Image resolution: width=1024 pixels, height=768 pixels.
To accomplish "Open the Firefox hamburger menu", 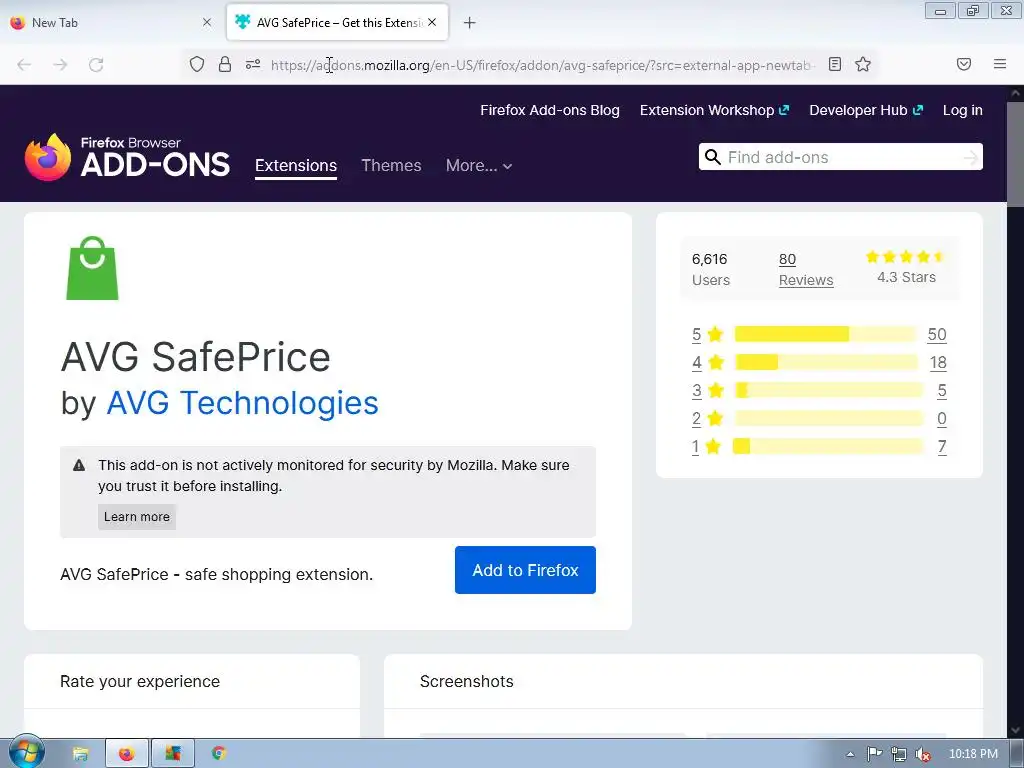I will coord(1000,64).
